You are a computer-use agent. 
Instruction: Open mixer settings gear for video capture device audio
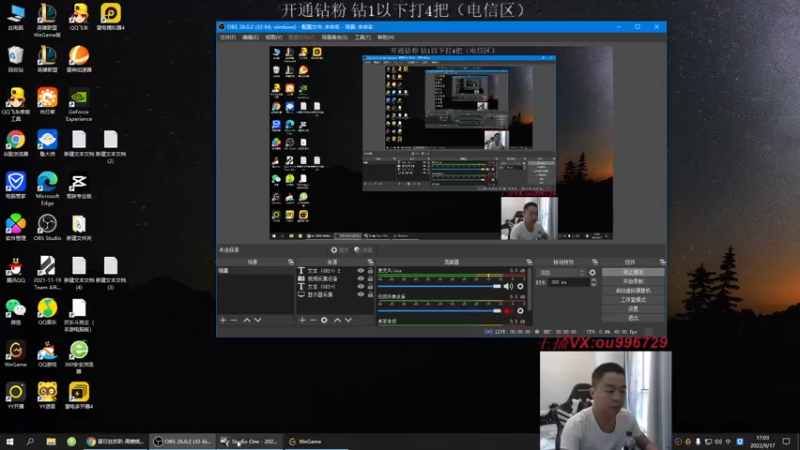click(x=520, y=311)
